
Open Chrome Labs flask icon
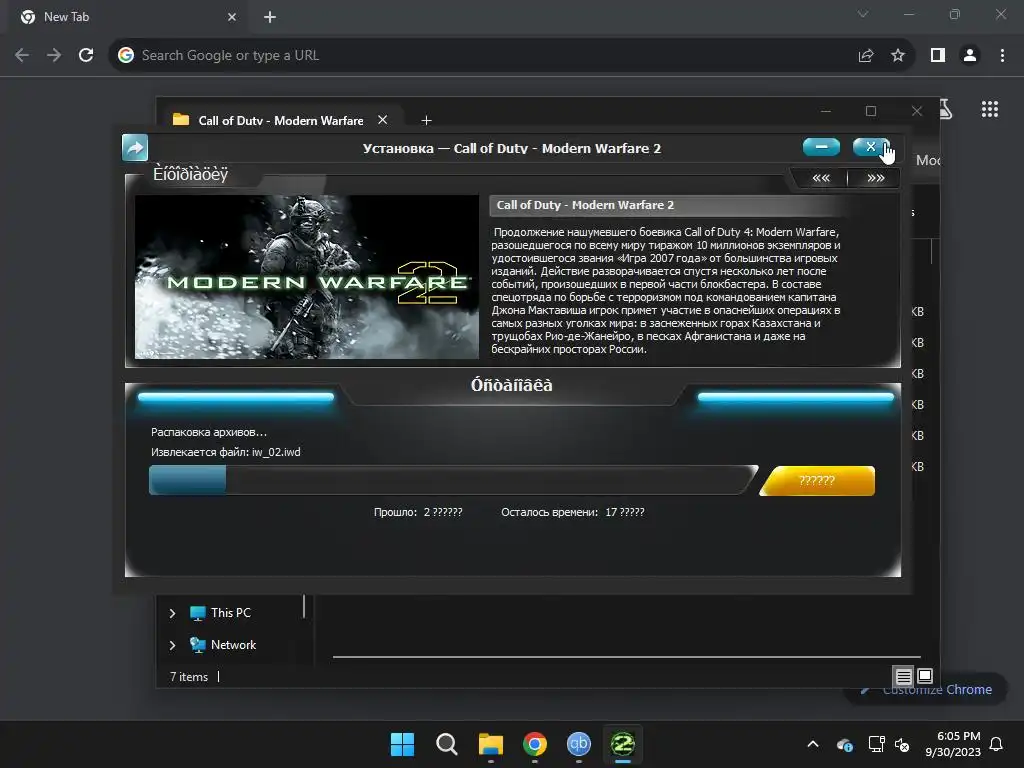click(x=946, y=109)
